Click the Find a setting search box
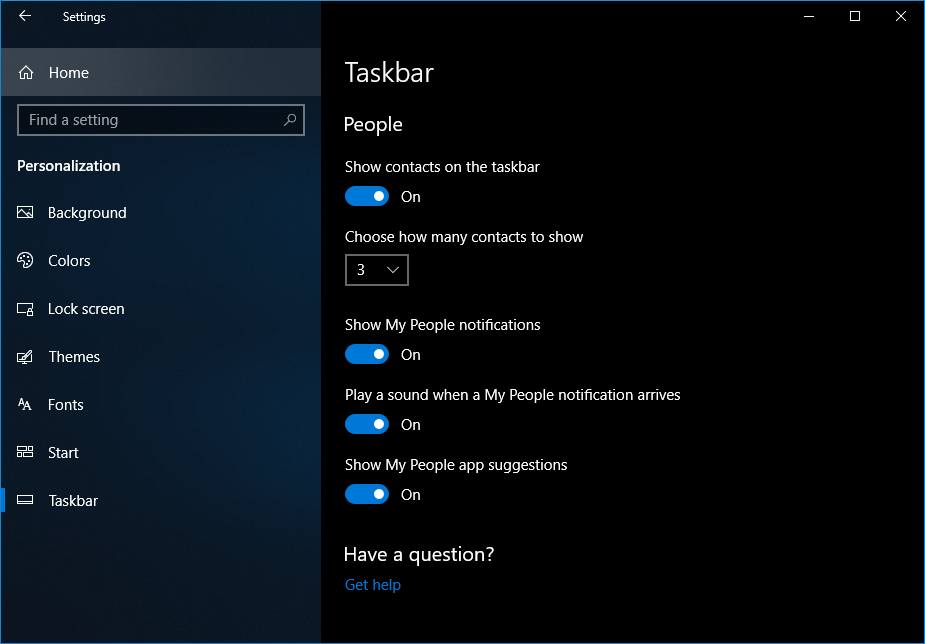 pyautogui.click(x=150, y=120)
